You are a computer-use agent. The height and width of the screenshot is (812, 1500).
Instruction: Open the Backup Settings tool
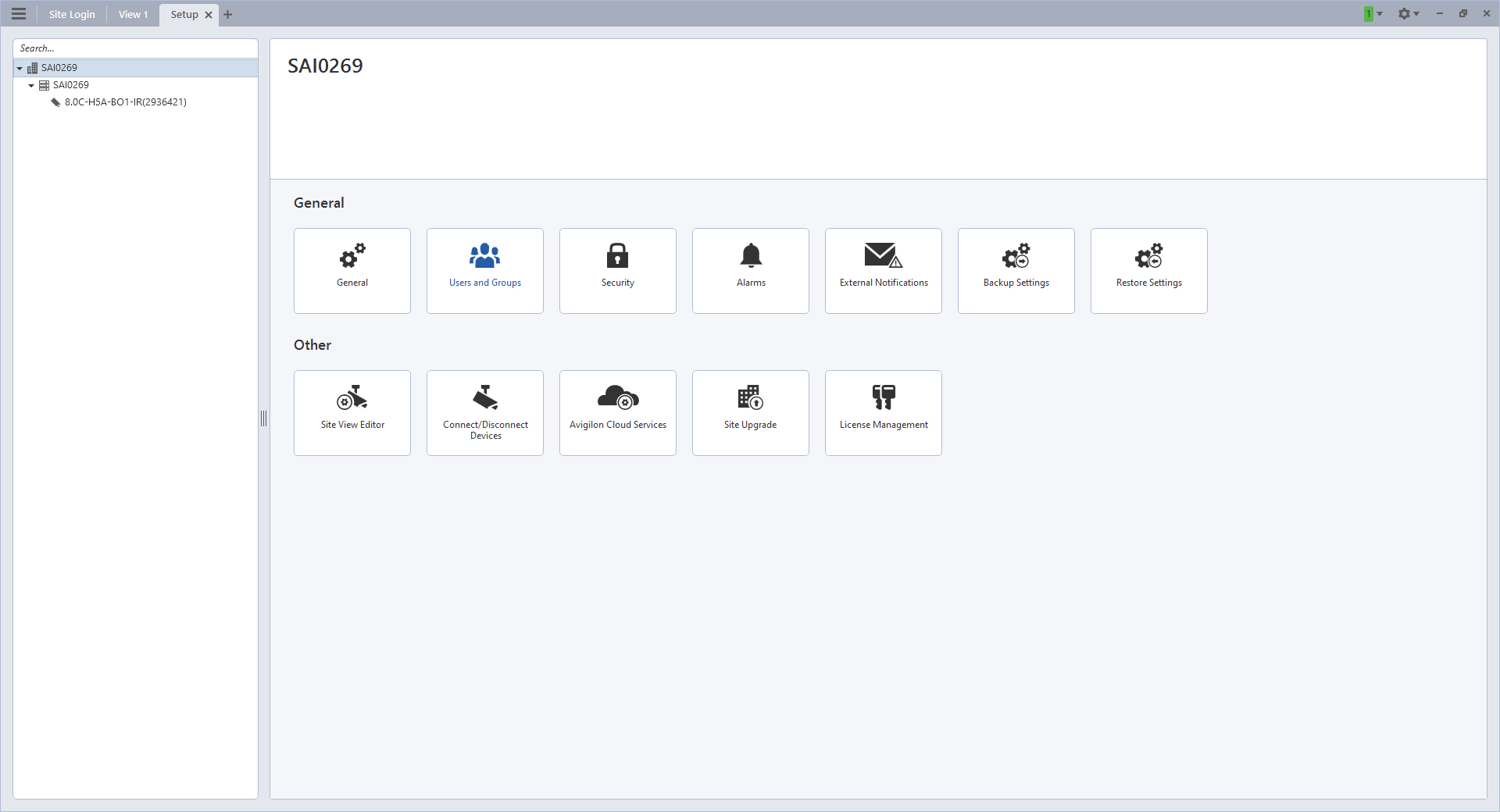(x=1016, y=270)
